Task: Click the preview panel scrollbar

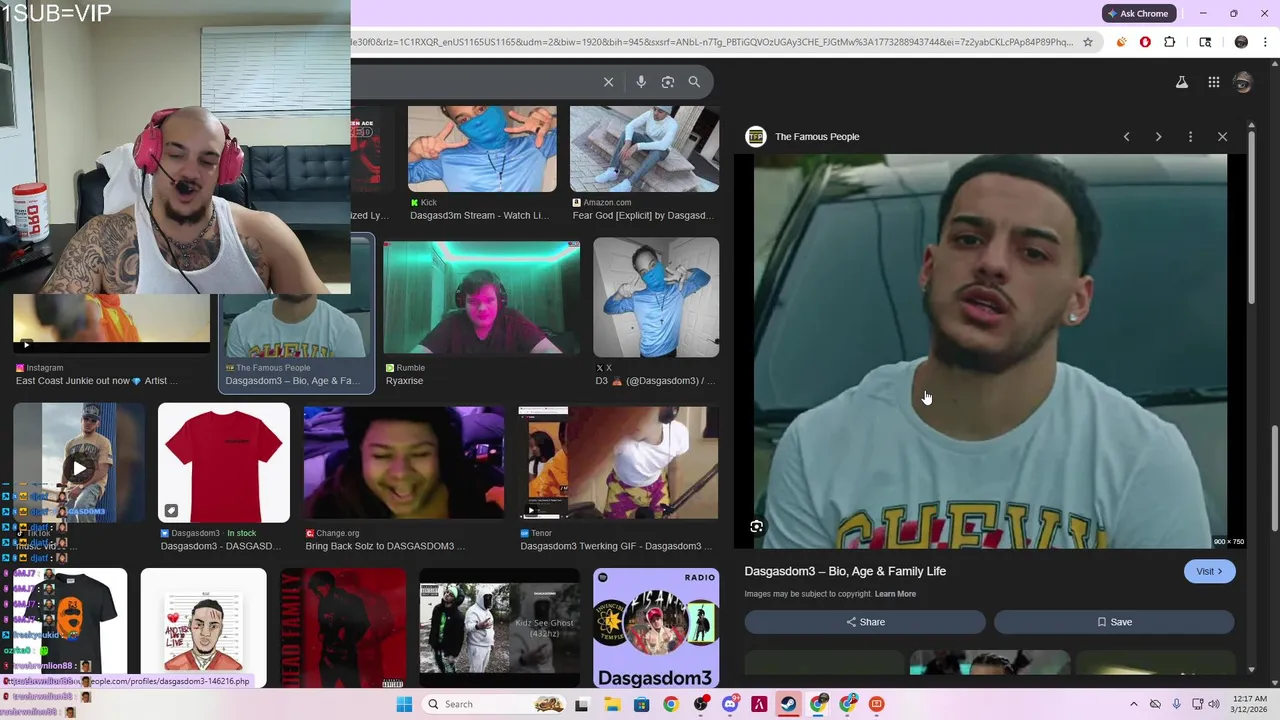Action: pyautogui.click(x=1252, y=217)
